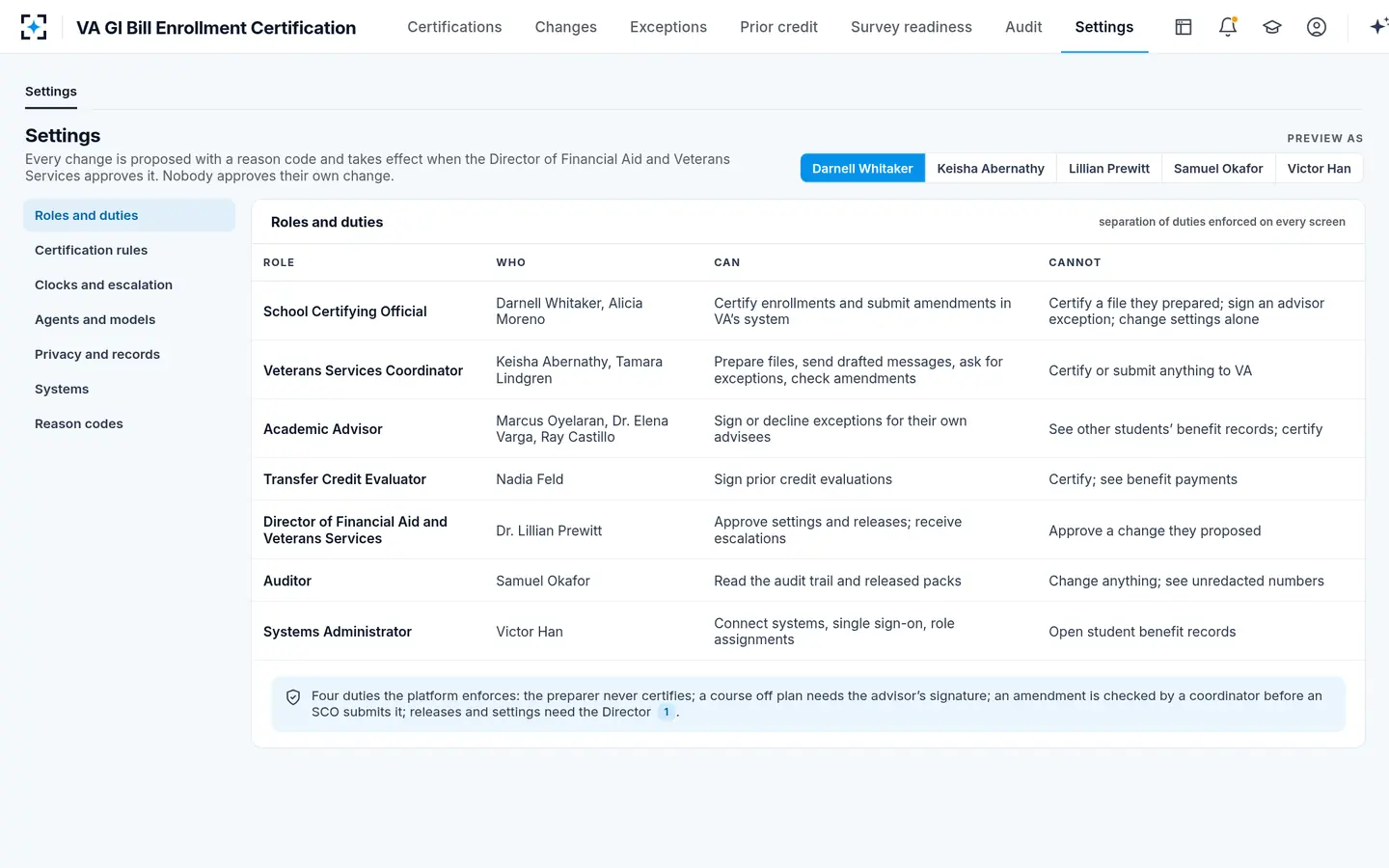Screen dimensions: 1389x868
Task: Click 'Open student benefit records' cell
Action: point(1142,632)
